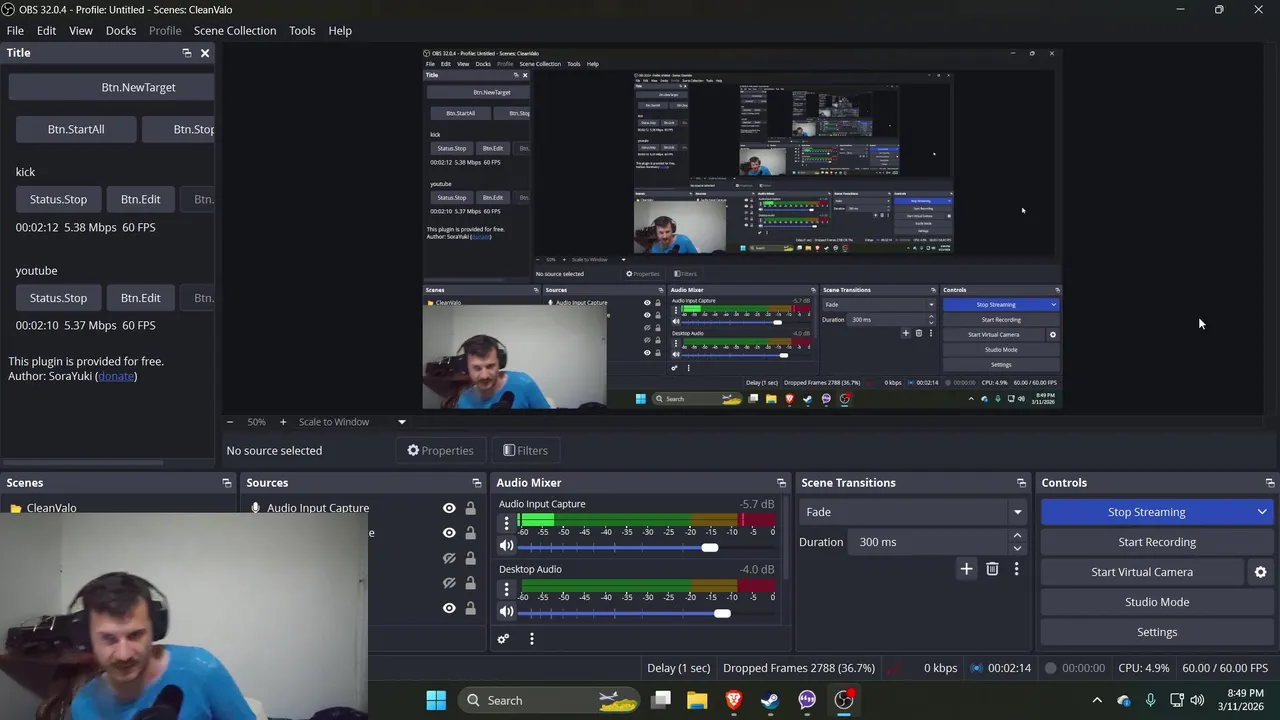Open Audio Mixer menu three dots at bottom

pos(532,639)
